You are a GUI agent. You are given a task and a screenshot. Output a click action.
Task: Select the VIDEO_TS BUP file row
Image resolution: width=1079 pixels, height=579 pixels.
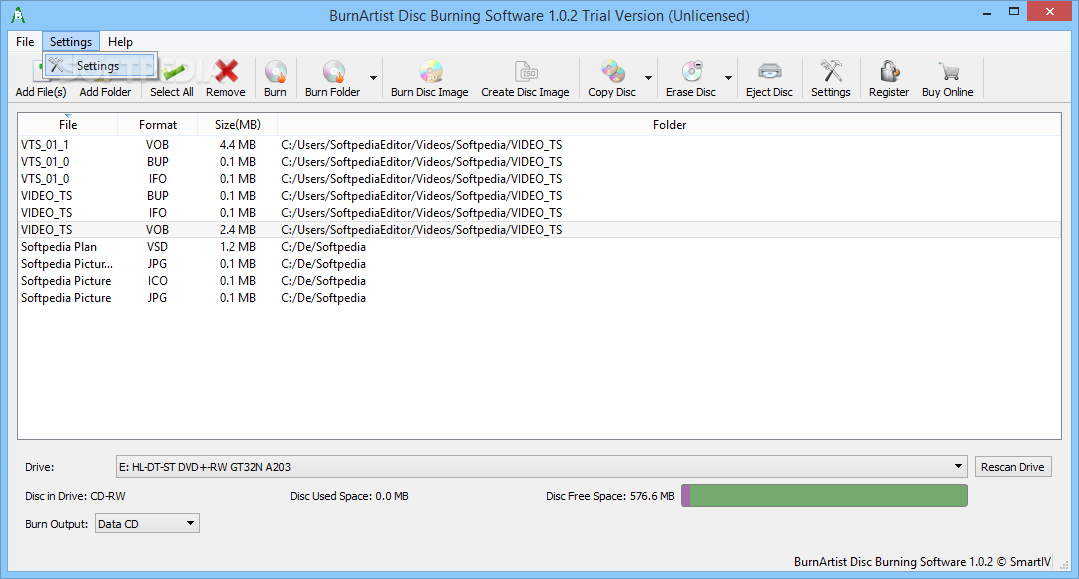point(540,196)
